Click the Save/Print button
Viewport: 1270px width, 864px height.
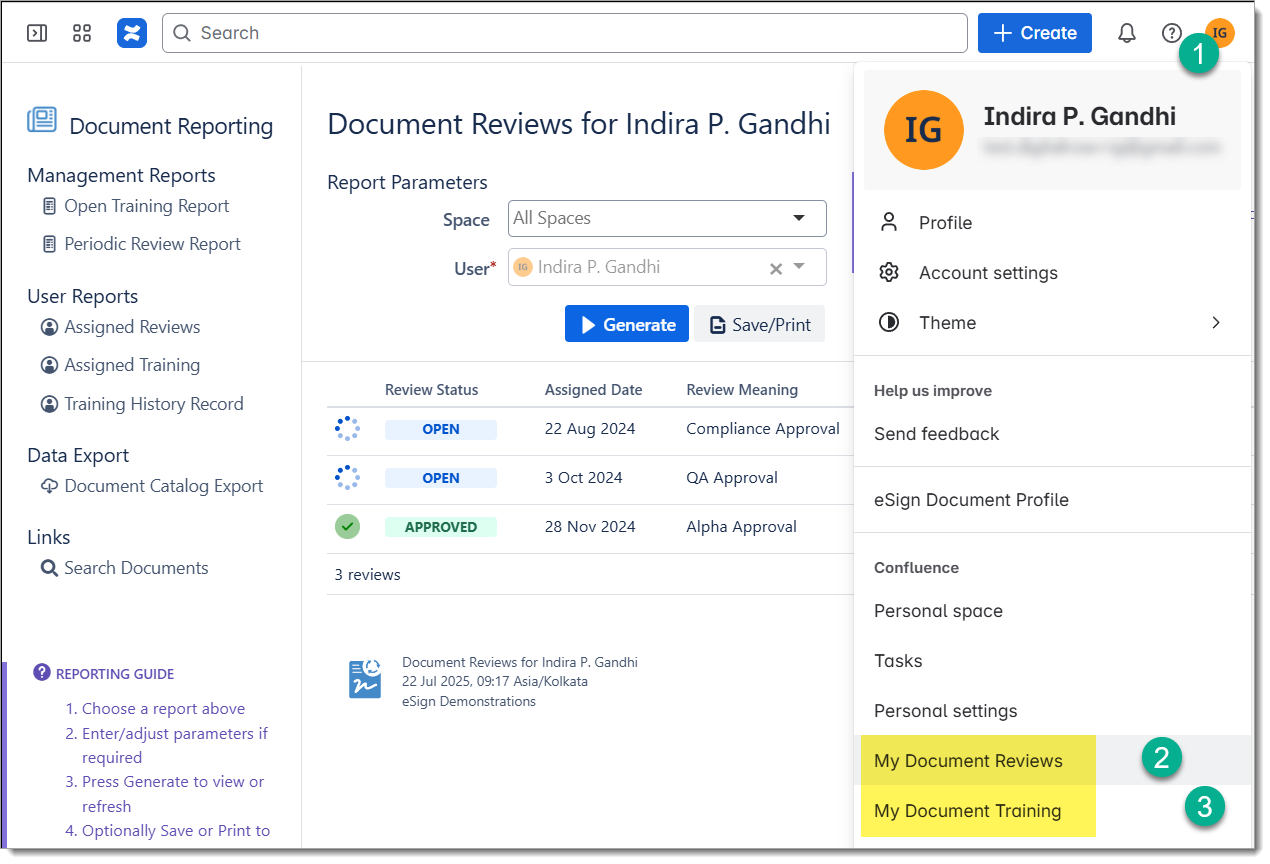coord(760,324)
